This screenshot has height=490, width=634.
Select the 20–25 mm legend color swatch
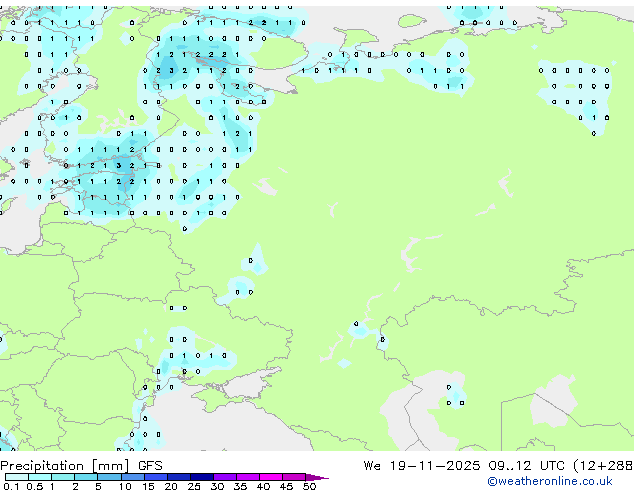[179, 477]
